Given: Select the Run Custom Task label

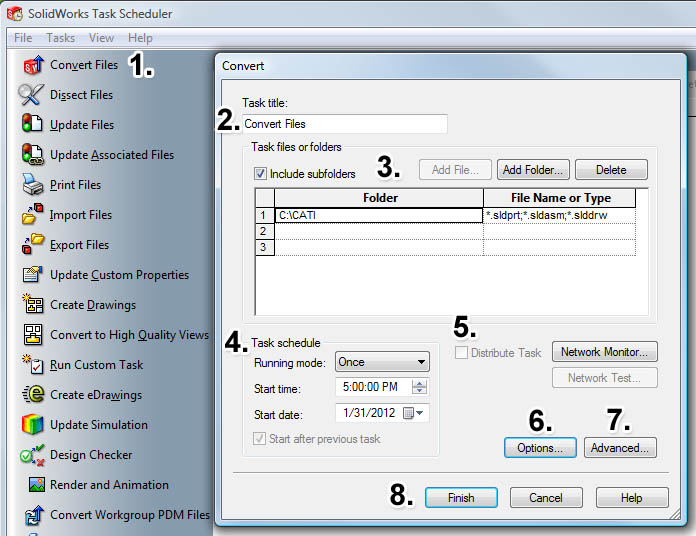Looking at the screenshot, I should click(96, 365).
